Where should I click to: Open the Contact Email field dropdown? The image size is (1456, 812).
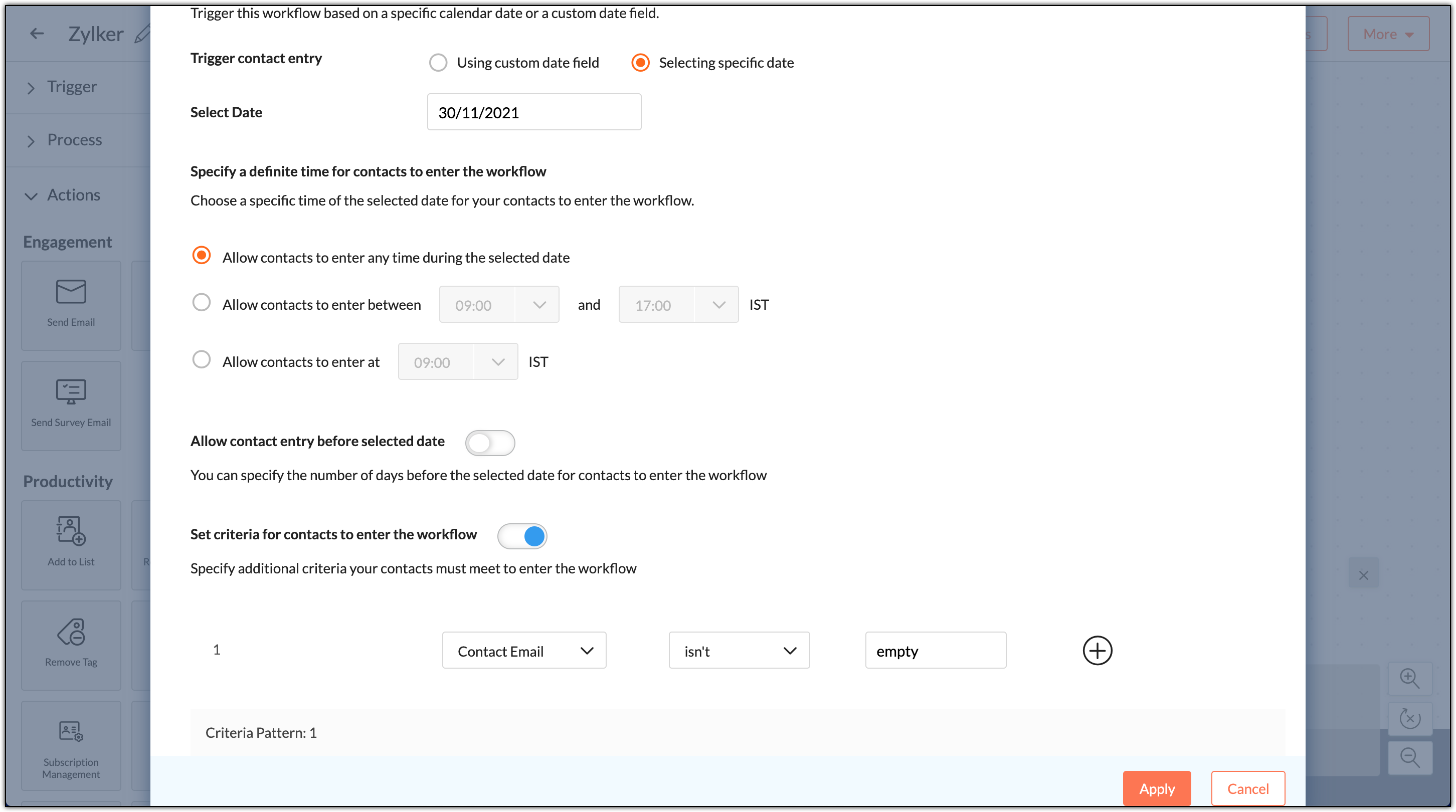pos(524,651)
